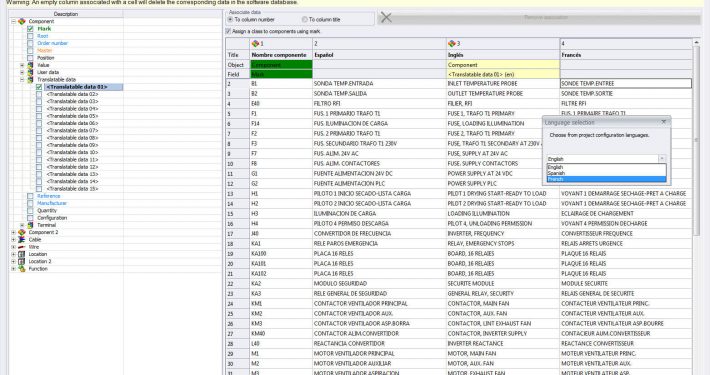710x375 pixels.
Task: Click row header number 15
Action: (x=238, y=213)
